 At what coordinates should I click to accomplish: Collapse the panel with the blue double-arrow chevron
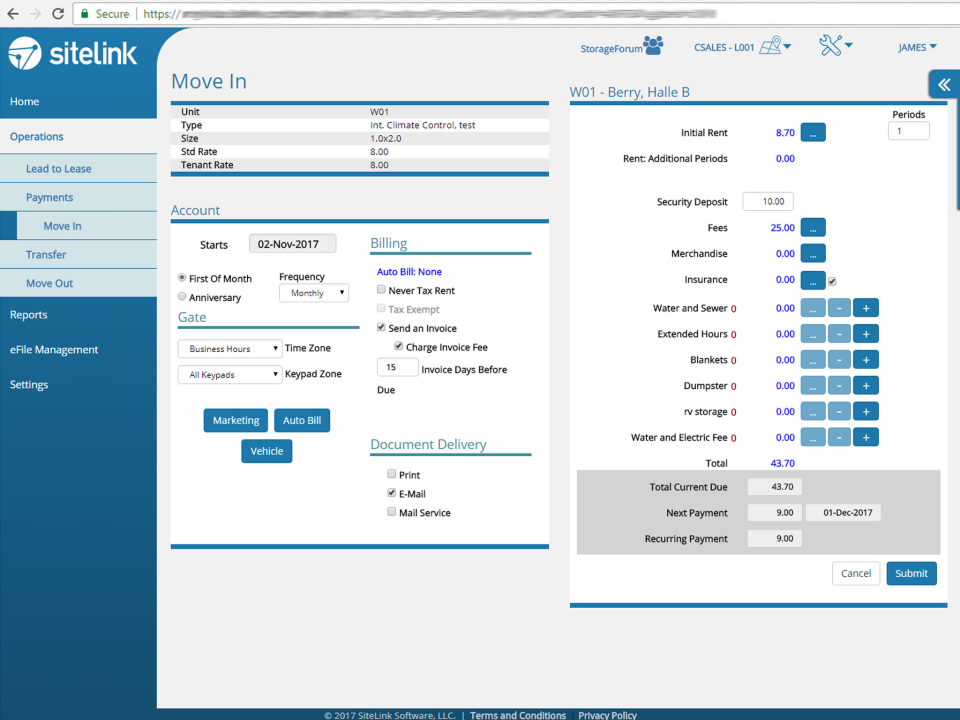pos(942,84)
